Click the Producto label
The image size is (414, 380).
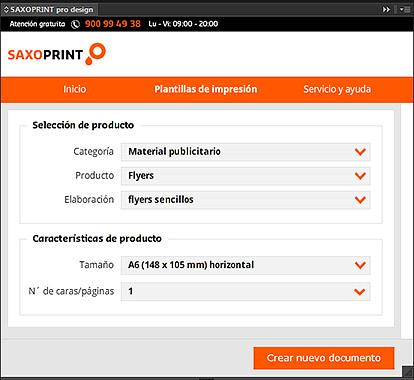[95, 176]
